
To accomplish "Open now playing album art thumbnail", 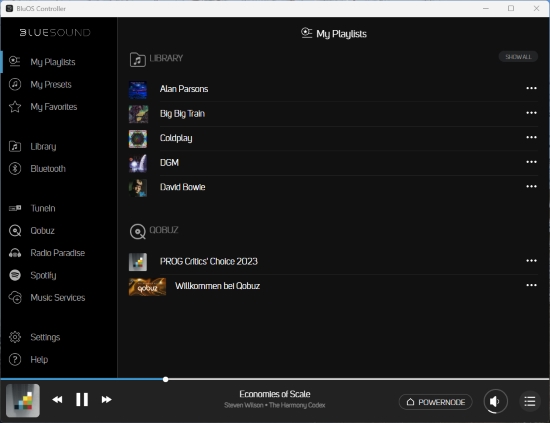I will pos(23,401).
